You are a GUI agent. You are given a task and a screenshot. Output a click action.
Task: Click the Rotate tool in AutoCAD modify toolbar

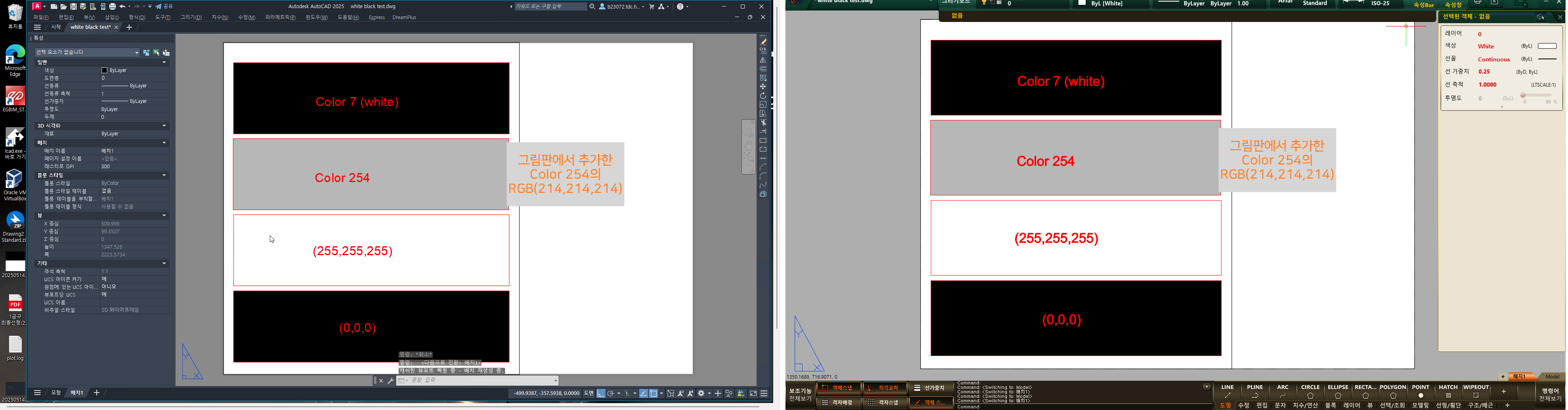click(x=763, y=95)
